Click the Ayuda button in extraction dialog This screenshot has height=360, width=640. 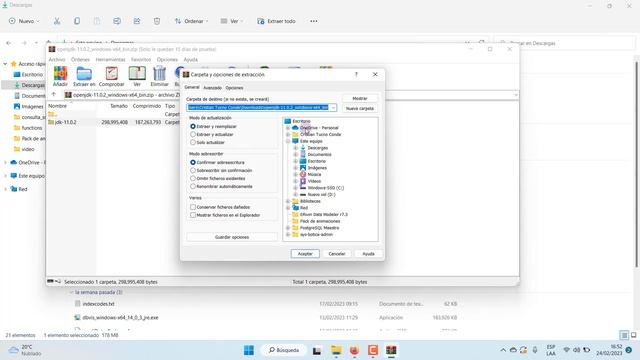pyautogui.click(x=368, y=254)
